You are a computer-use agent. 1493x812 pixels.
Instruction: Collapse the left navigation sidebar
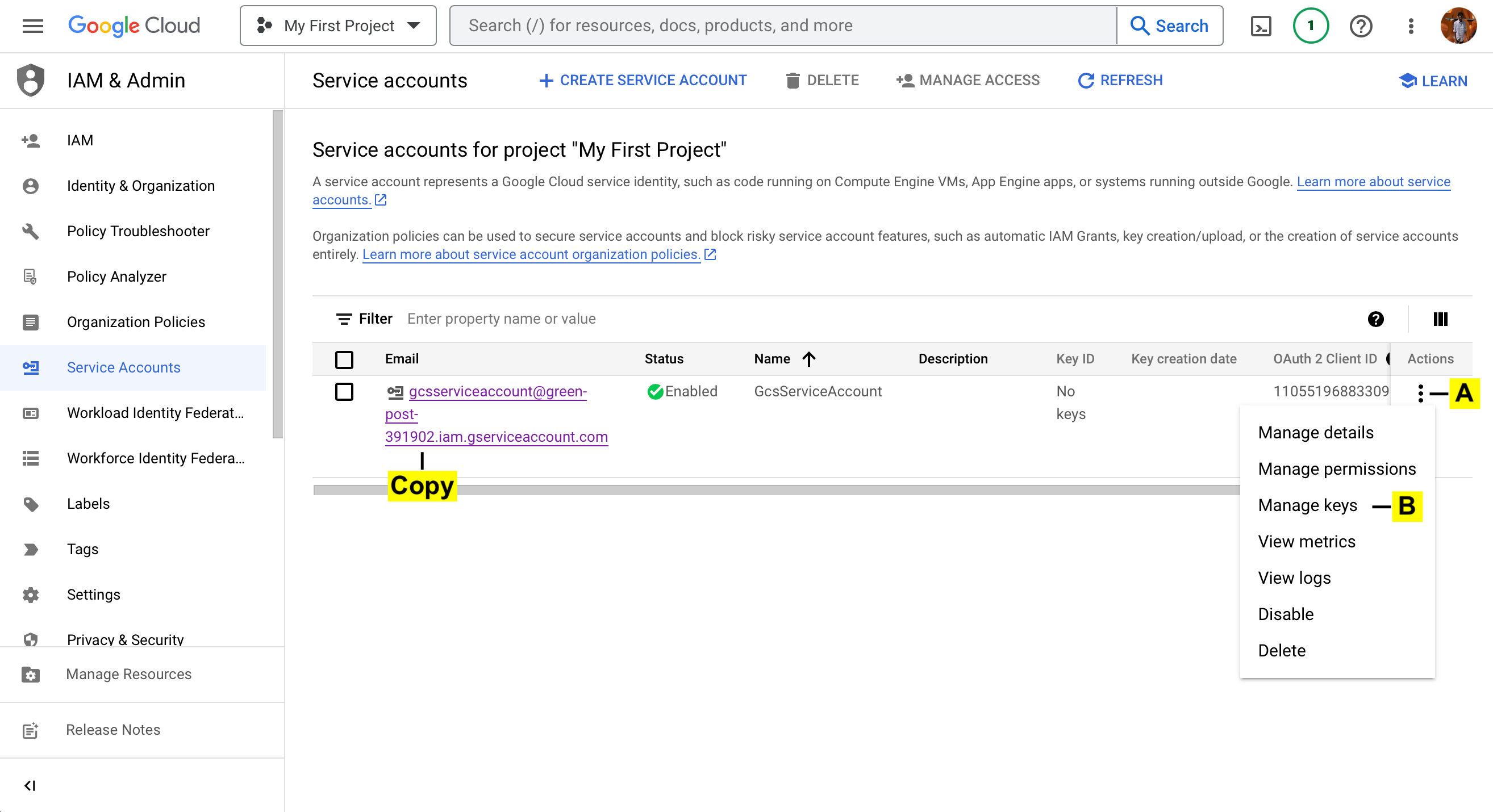(x=30, y=785)
